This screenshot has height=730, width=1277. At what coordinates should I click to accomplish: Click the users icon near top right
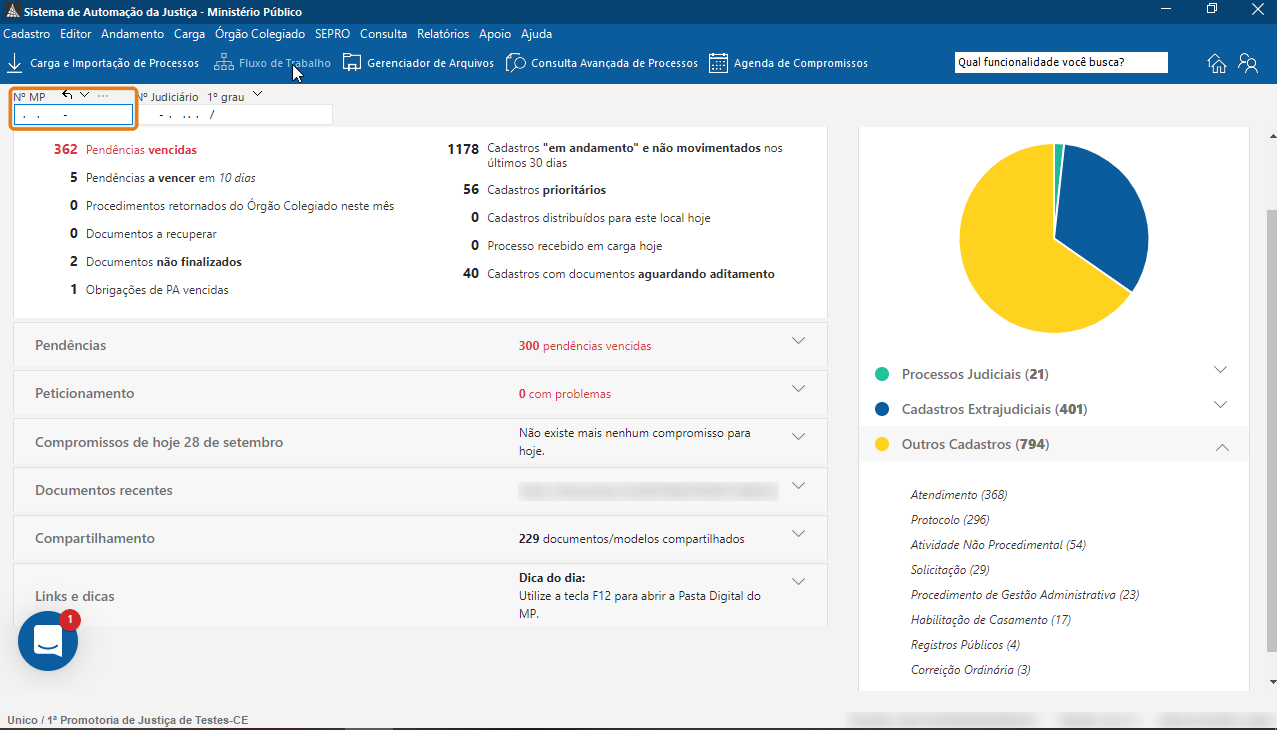(x=1248, y=62)
